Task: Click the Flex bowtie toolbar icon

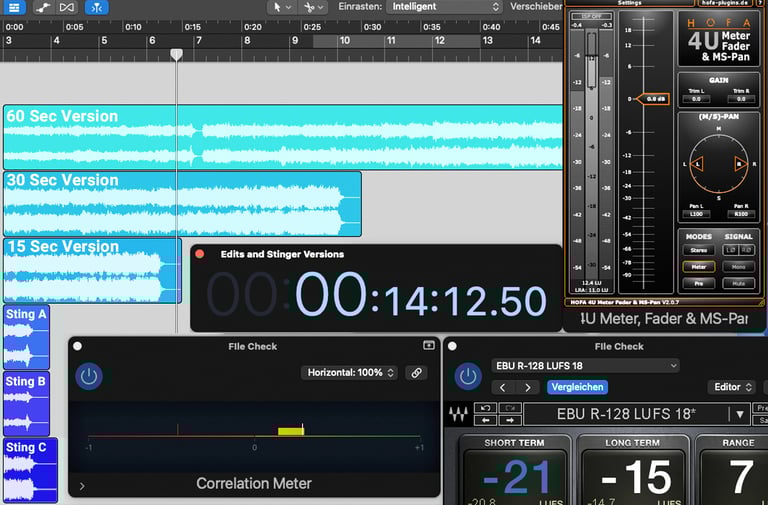Action: pos(67,7)
